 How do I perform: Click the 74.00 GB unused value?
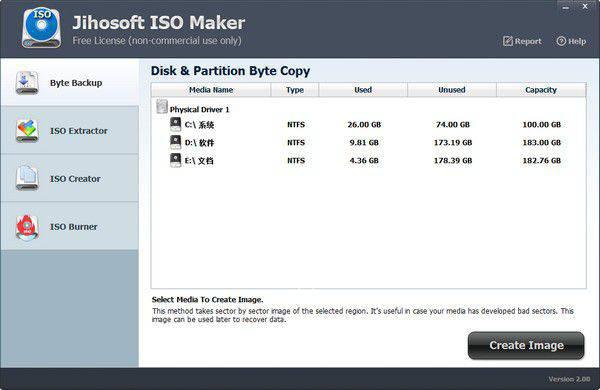tap(453, 125)
